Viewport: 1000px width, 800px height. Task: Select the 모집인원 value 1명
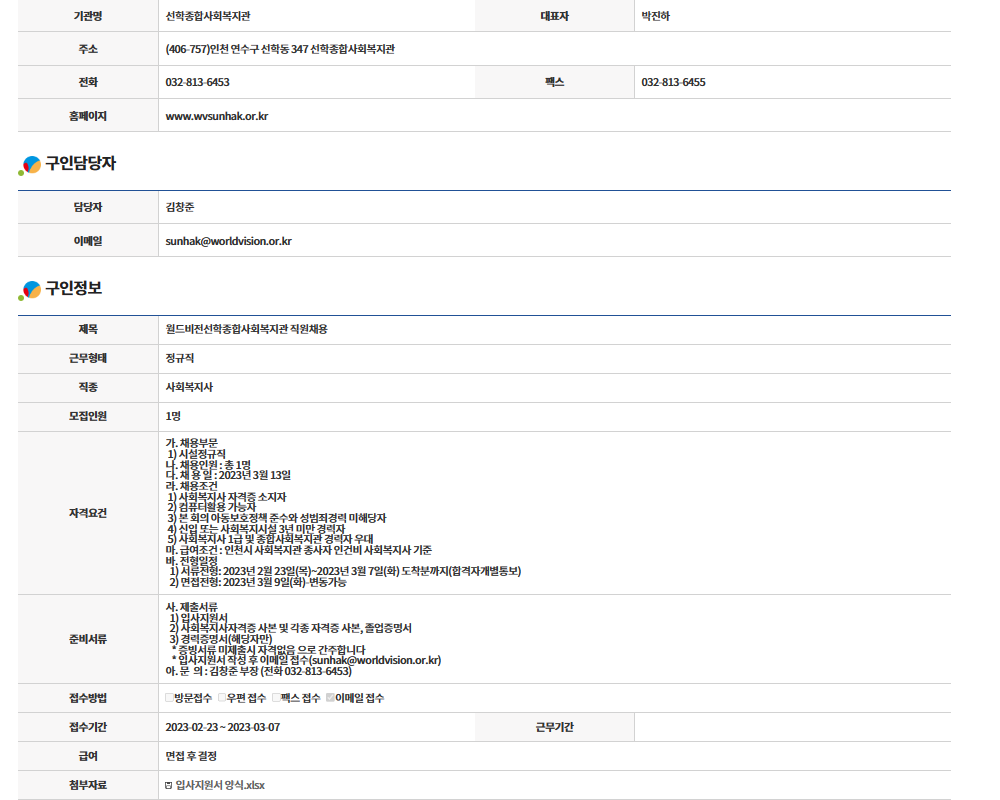tap(173, 416)
